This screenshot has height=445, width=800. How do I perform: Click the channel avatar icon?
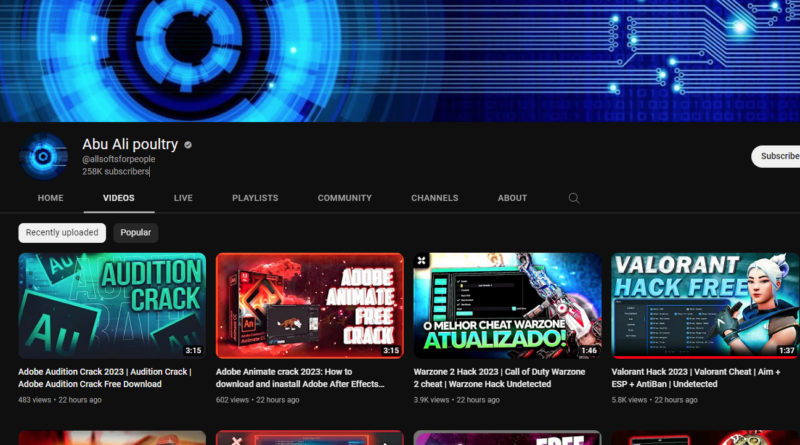point(43,156)
